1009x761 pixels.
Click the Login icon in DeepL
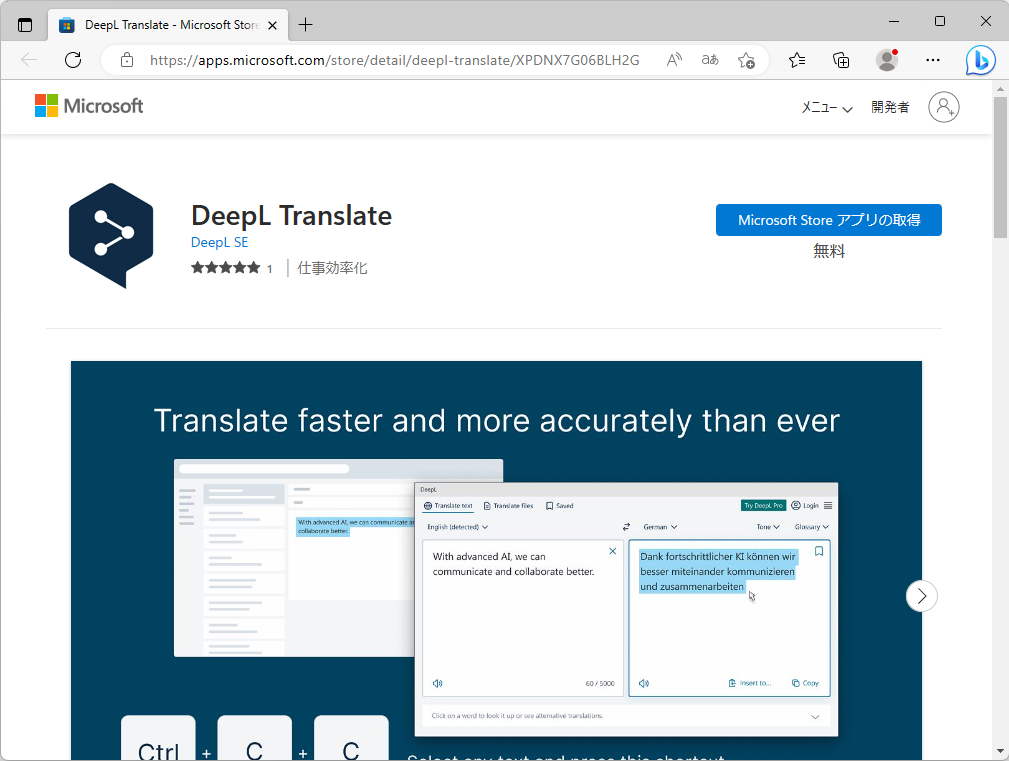point(806,505)
